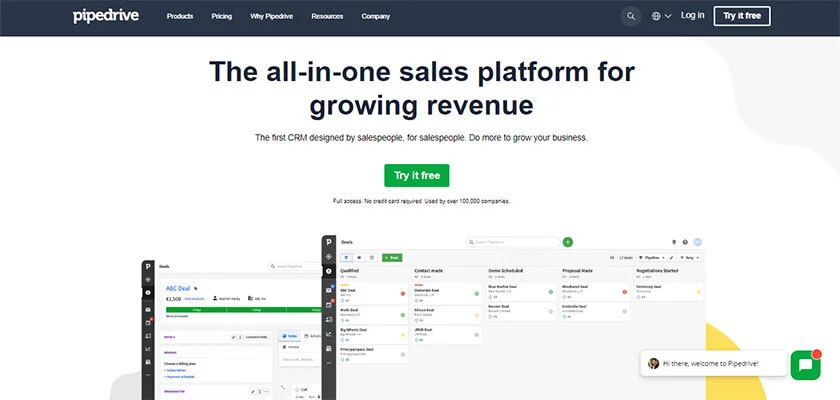840x400 pixels.
Task: Click the green add Deal button
Action: [392, 258]
